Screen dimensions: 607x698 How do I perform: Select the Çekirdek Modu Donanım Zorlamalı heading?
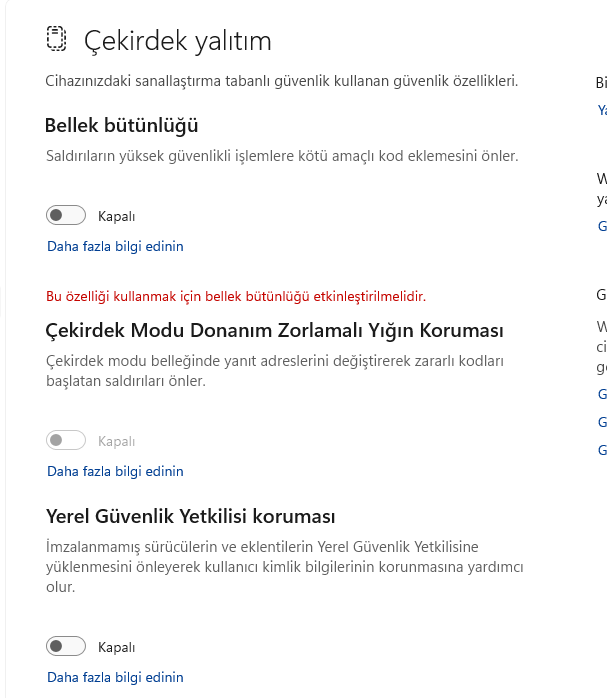pyautogui.click(x=274, y=330)
